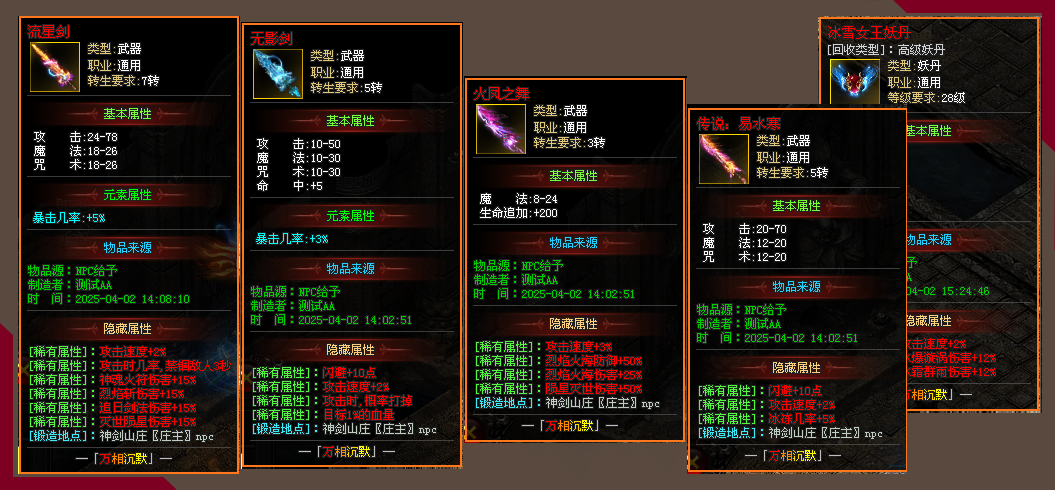Click 暴击几率:+5% in 流星剑 panel

(x=69, y=217)
